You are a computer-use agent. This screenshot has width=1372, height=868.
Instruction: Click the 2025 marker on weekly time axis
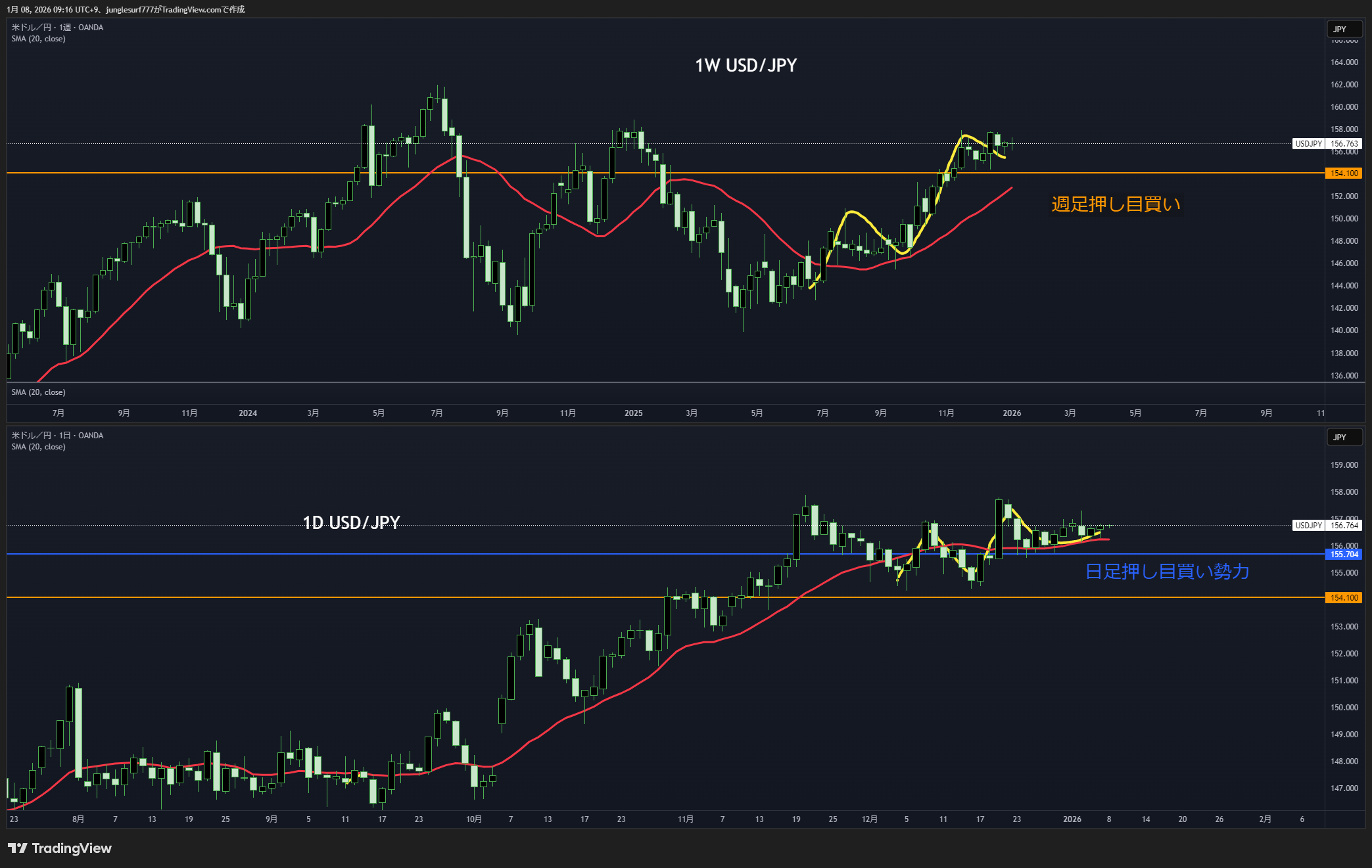pos(633,413)
